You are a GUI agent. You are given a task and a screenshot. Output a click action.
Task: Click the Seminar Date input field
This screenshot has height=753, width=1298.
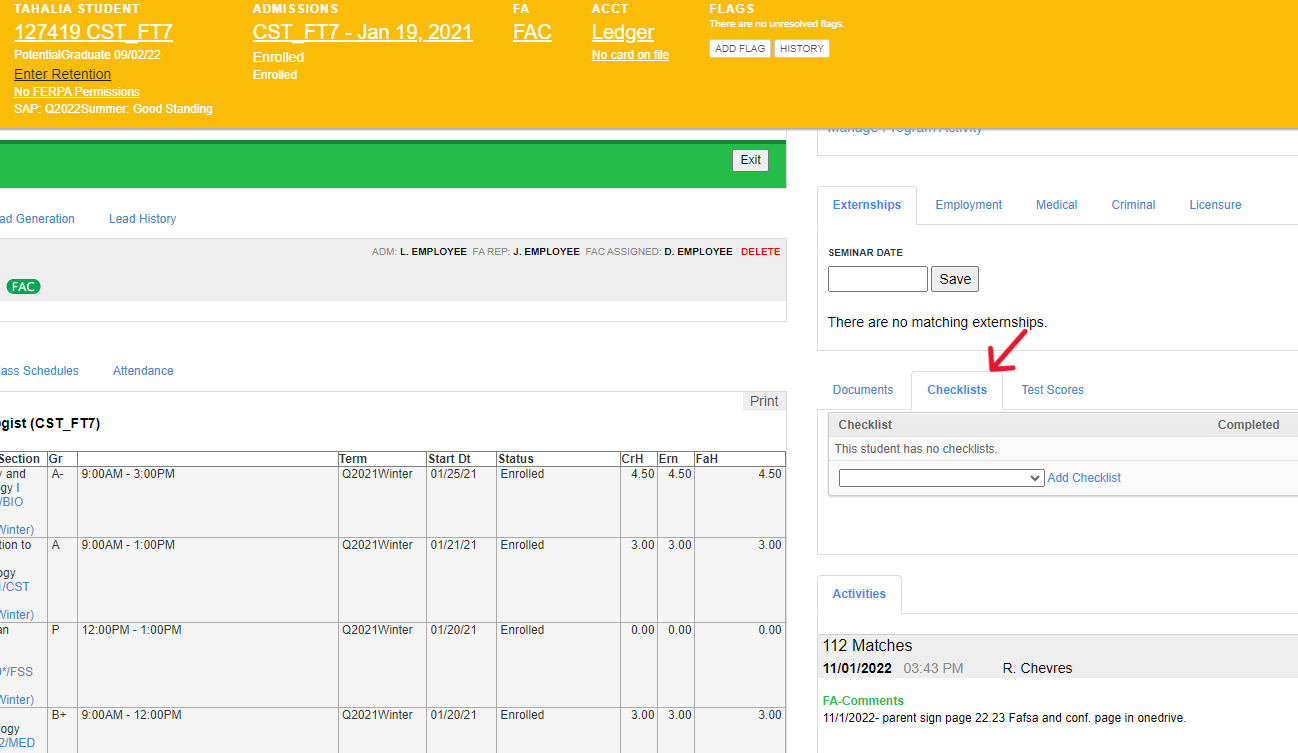877,279
